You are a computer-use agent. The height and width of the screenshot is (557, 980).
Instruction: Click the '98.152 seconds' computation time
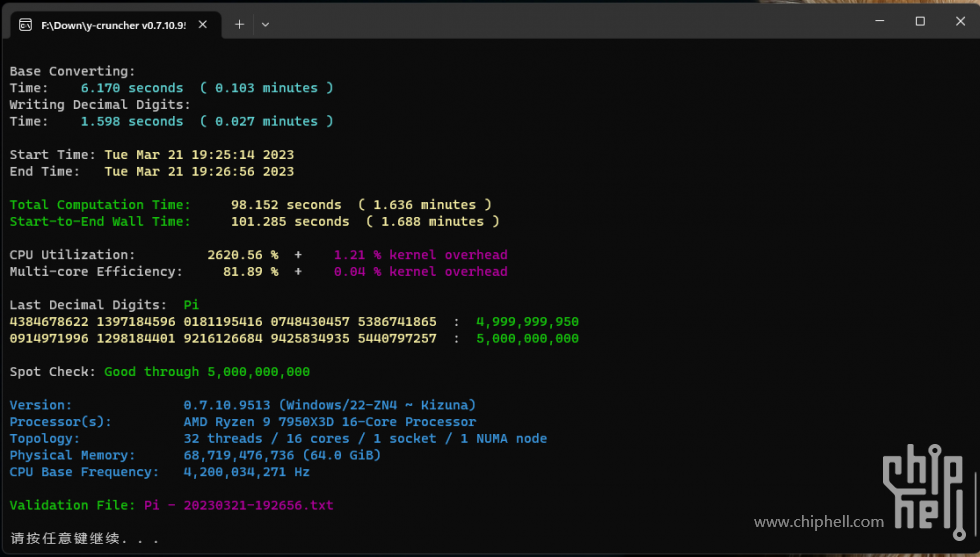tap(286, 205)
